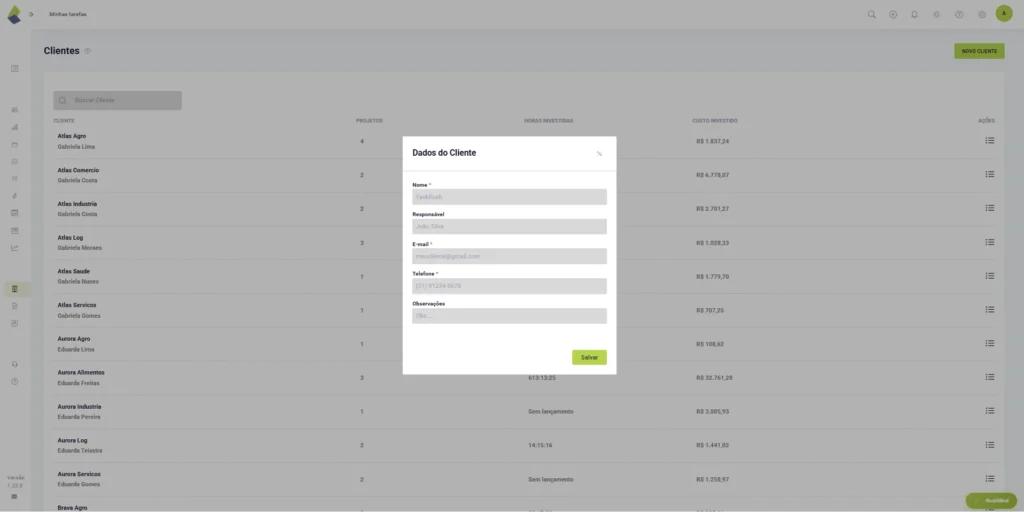The image size is (1024, 512).
Task: Open the folder icon in sidebar
Action: tap(14, 144)
